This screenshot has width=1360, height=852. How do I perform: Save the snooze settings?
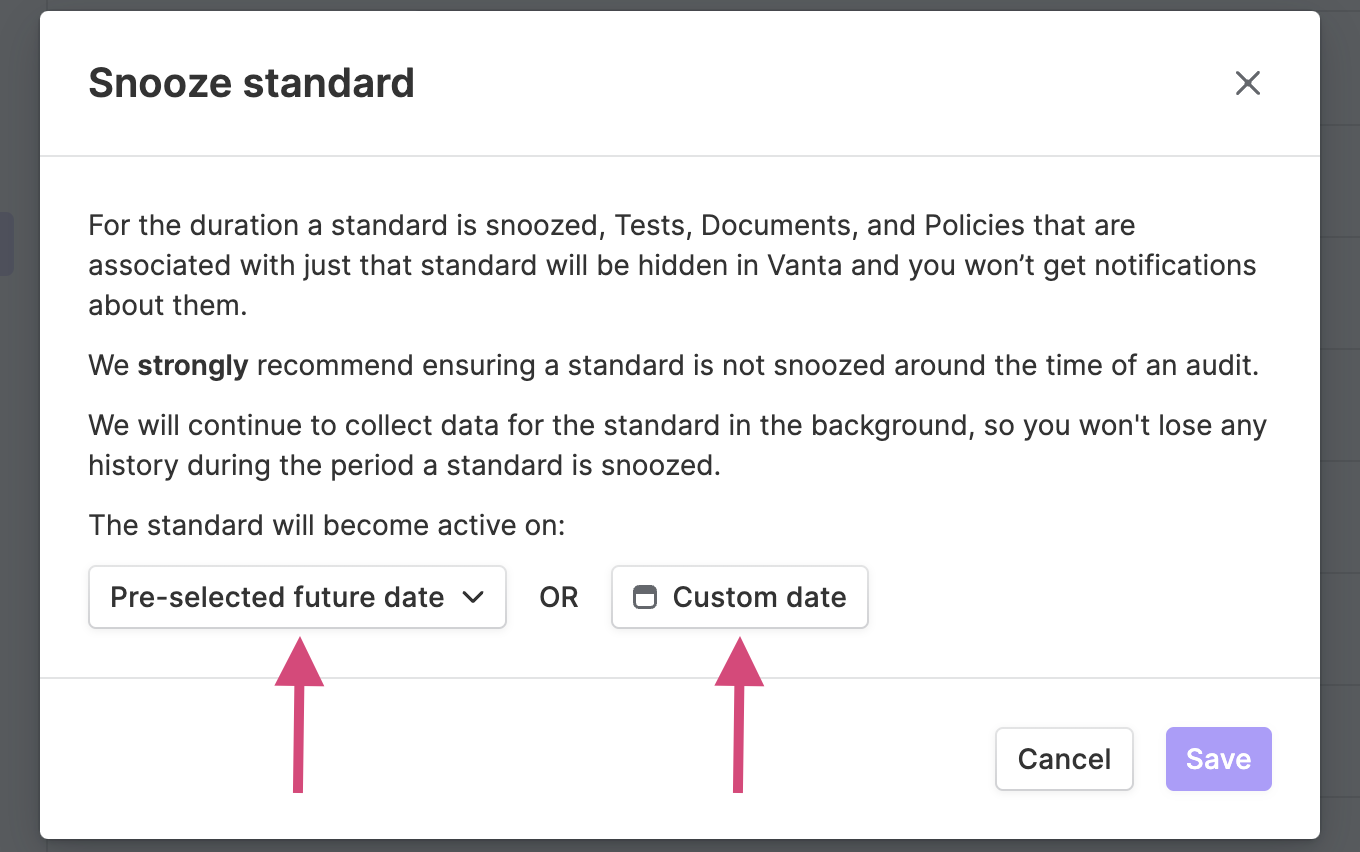[x=1218, y=759]
